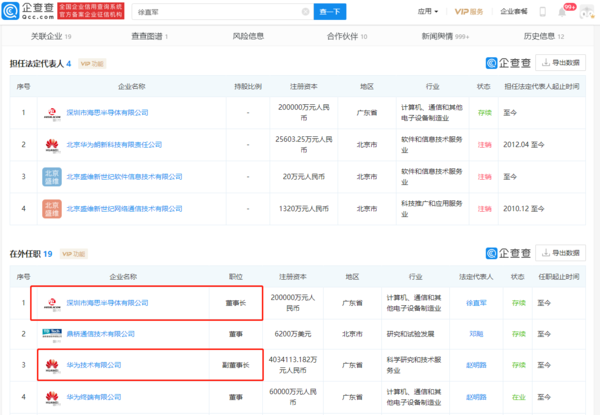Click the HiSilicon logo in the 在外任职 table

[x=52, y=303]
